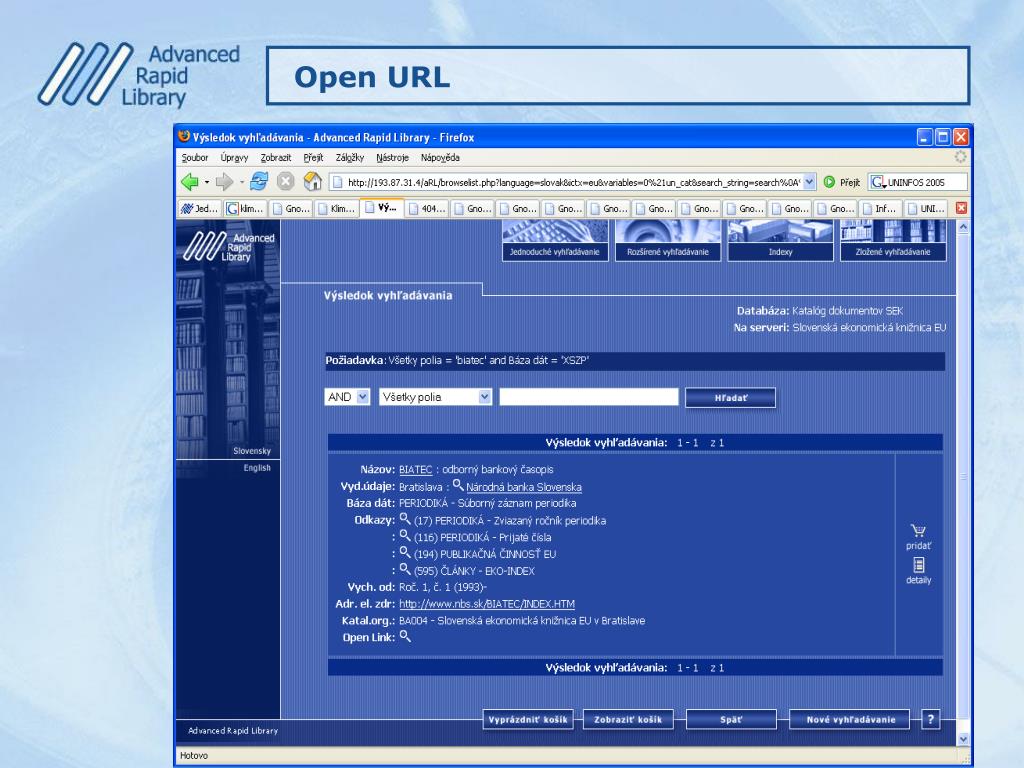Screen dimensions: 1024x768
Task: Open the Přejít menu in menu bar
Action: coord(313,157)
